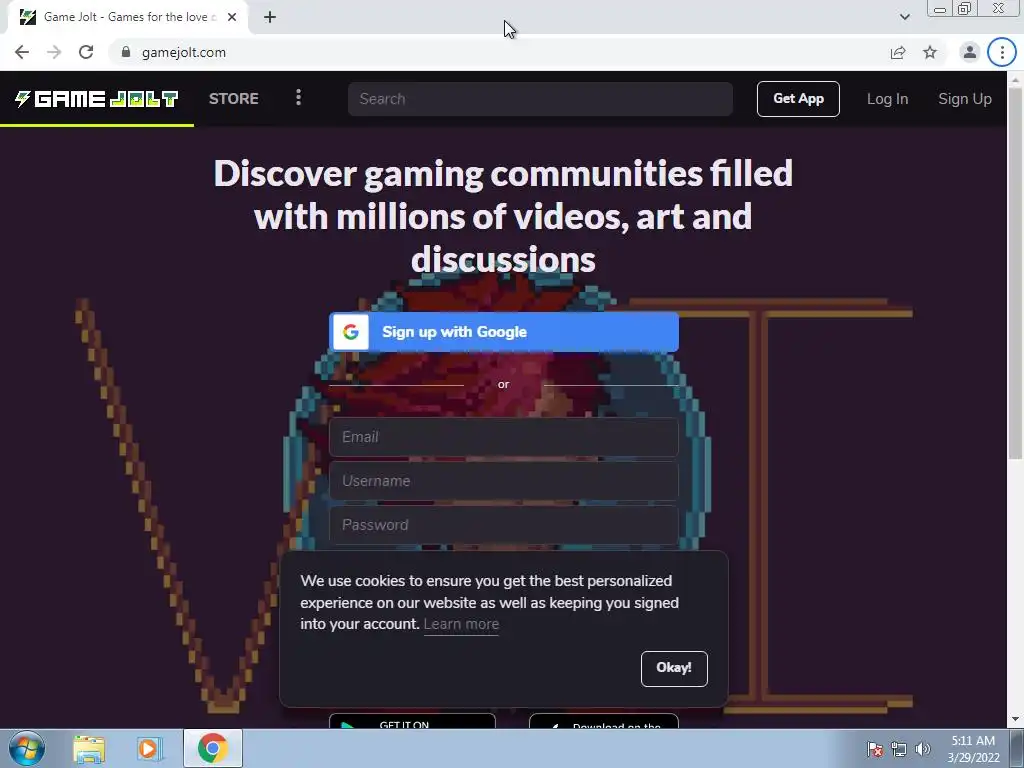The height and width of the screenshot is (768, 1024).
Task: Go to the Sign Up page
Action: pyautogui.click(x=965, y=99)
